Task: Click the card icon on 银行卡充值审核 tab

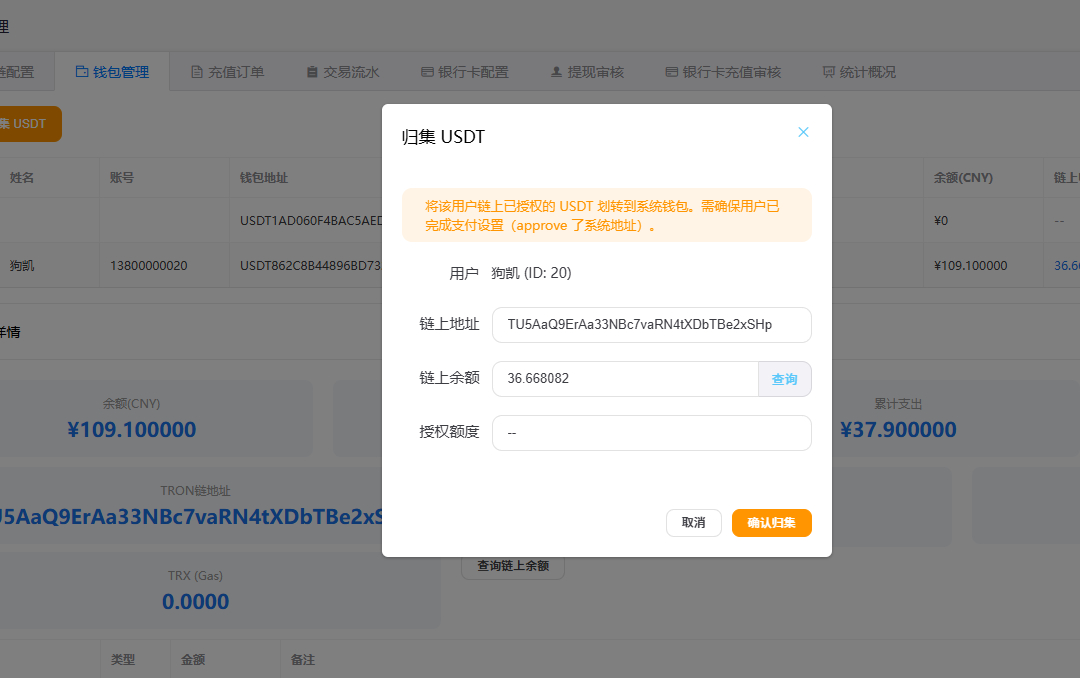Action: click(672, 72)
